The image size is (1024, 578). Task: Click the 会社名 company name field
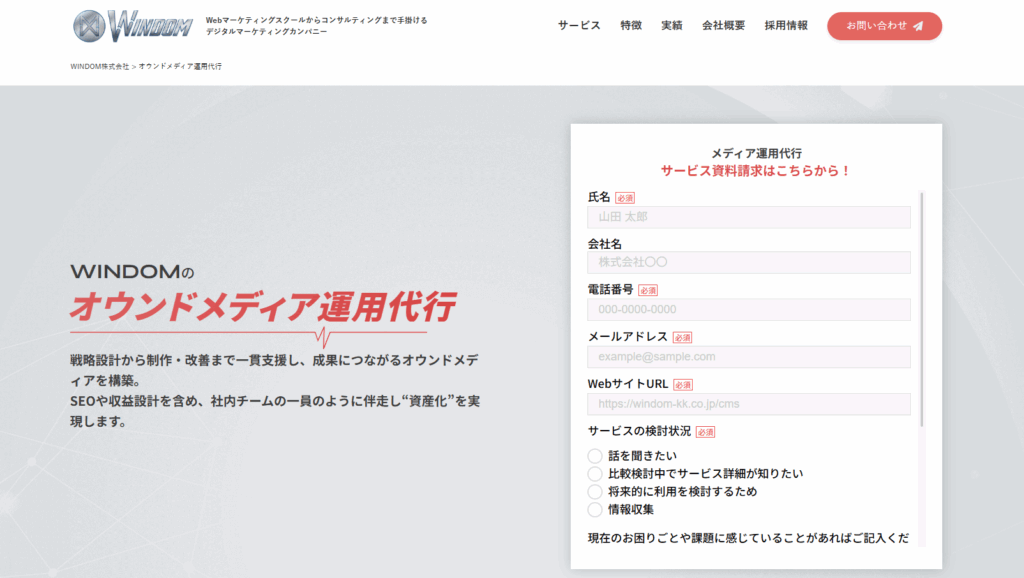(x=748, y=263)
